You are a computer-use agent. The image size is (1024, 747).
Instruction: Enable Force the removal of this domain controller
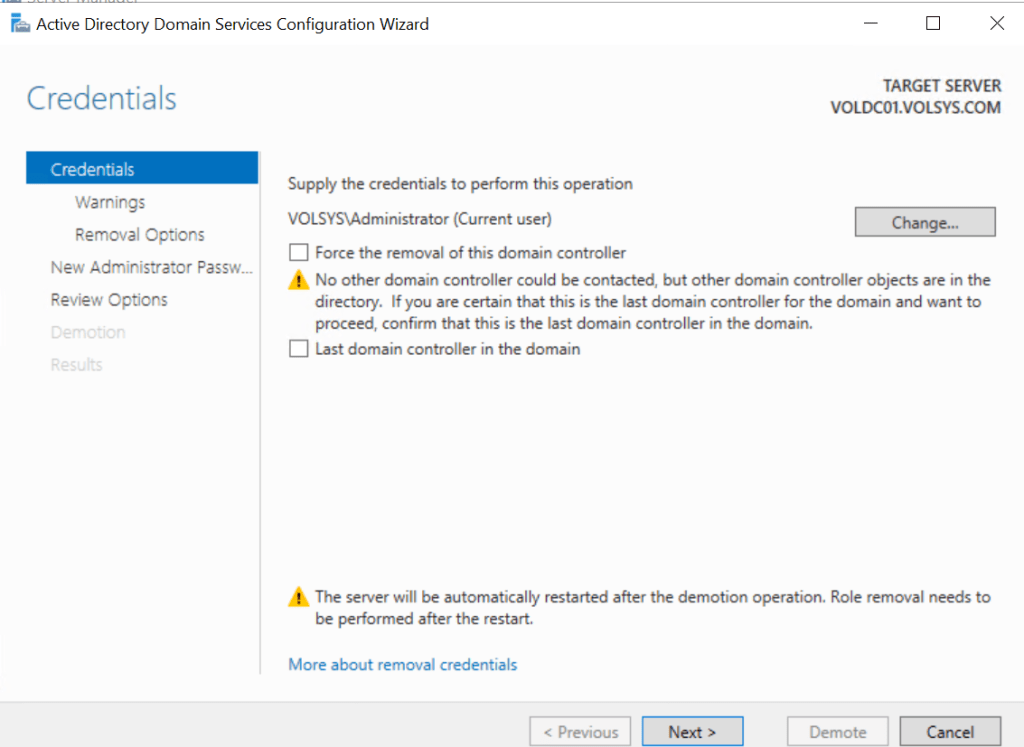pyautogui.click(x=298, y=253)
